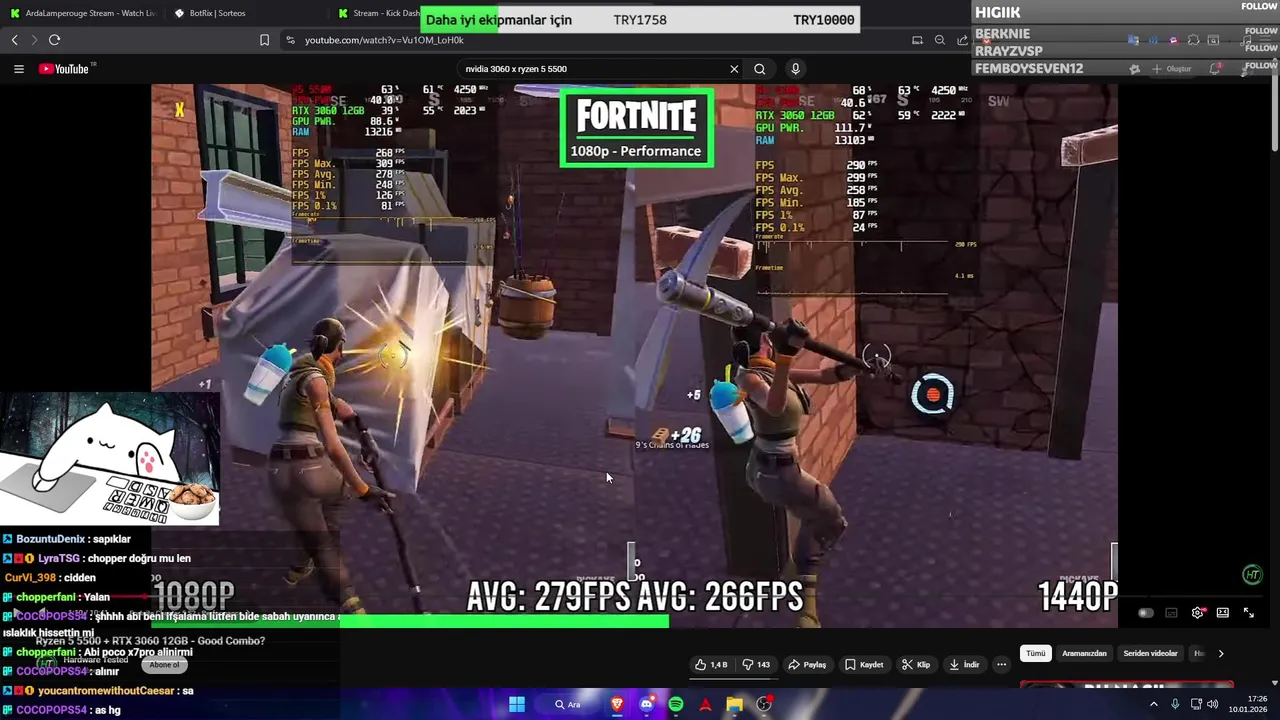Click video title 'Ryzen 5 5500 + RTX 3060 12GB'
1280x720 pixels.
150,641
